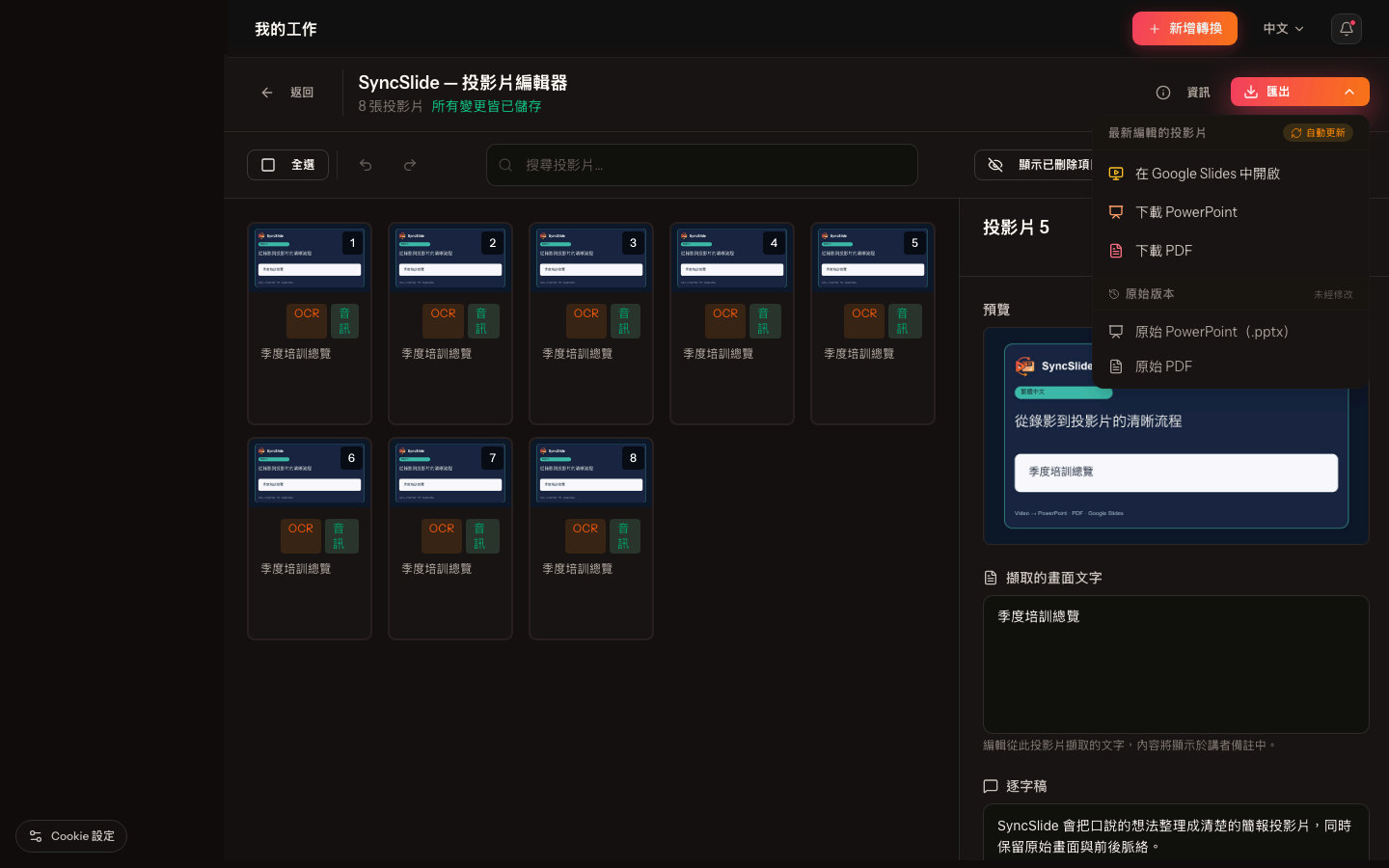
Task: Click the 投影片 5 heading
Action: pyautogui.click(x=1016, y=228)
